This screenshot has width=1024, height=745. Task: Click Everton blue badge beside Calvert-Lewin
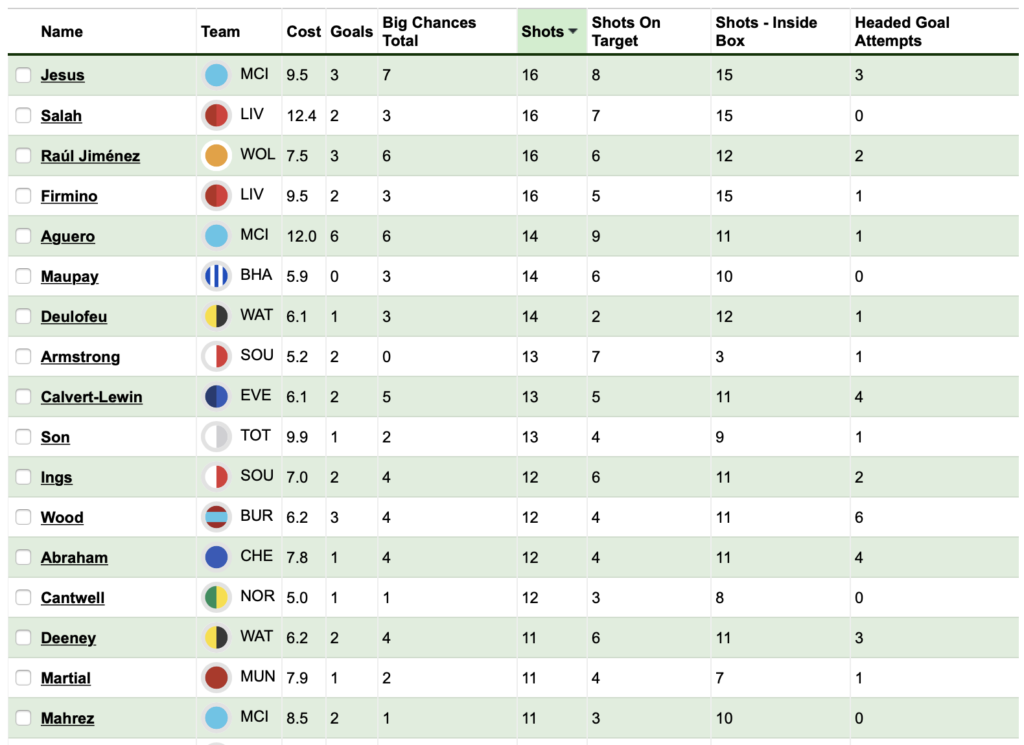pyautogui.click(x=216, y=396)
